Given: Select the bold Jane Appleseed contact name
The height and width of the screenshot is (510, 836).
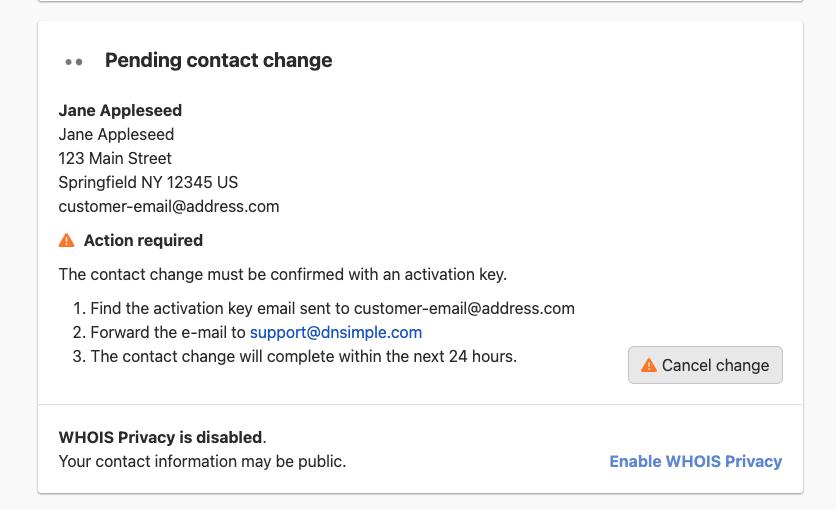Looking at the screenshot, I should 120,110.
